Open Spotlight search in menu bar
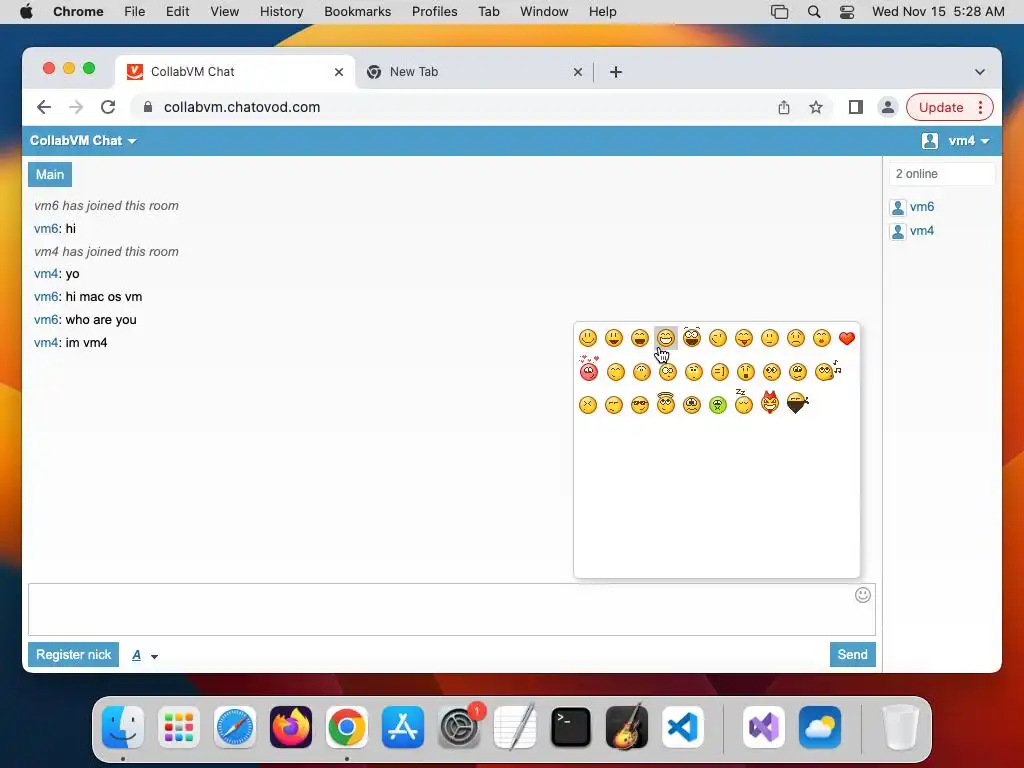 pyautogui.click(x=814, y=12)
